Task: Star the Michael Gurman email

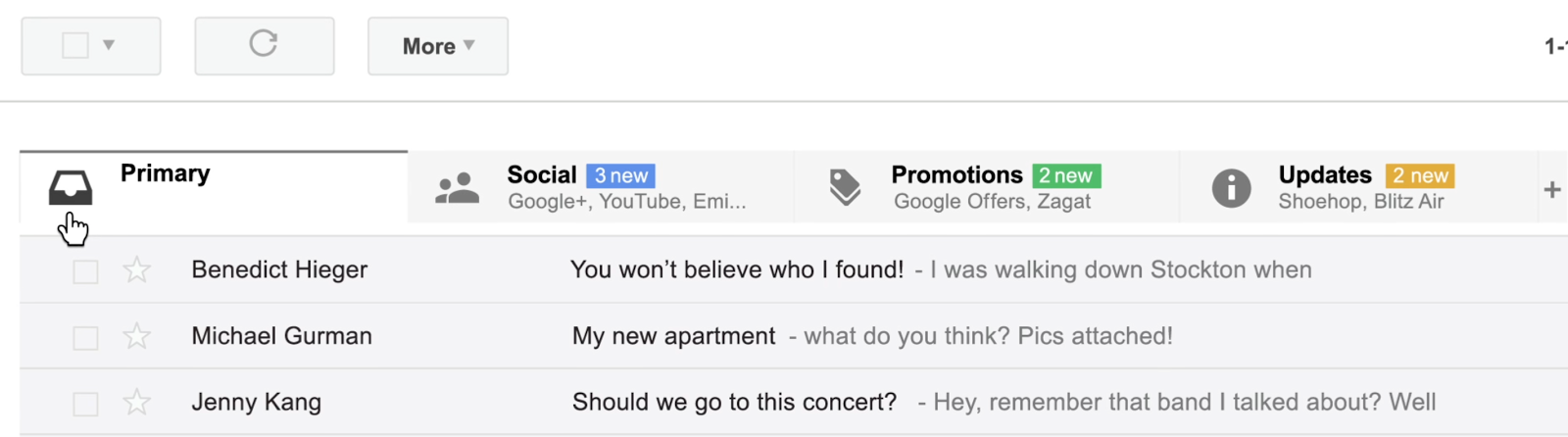Action: point(136,336)
